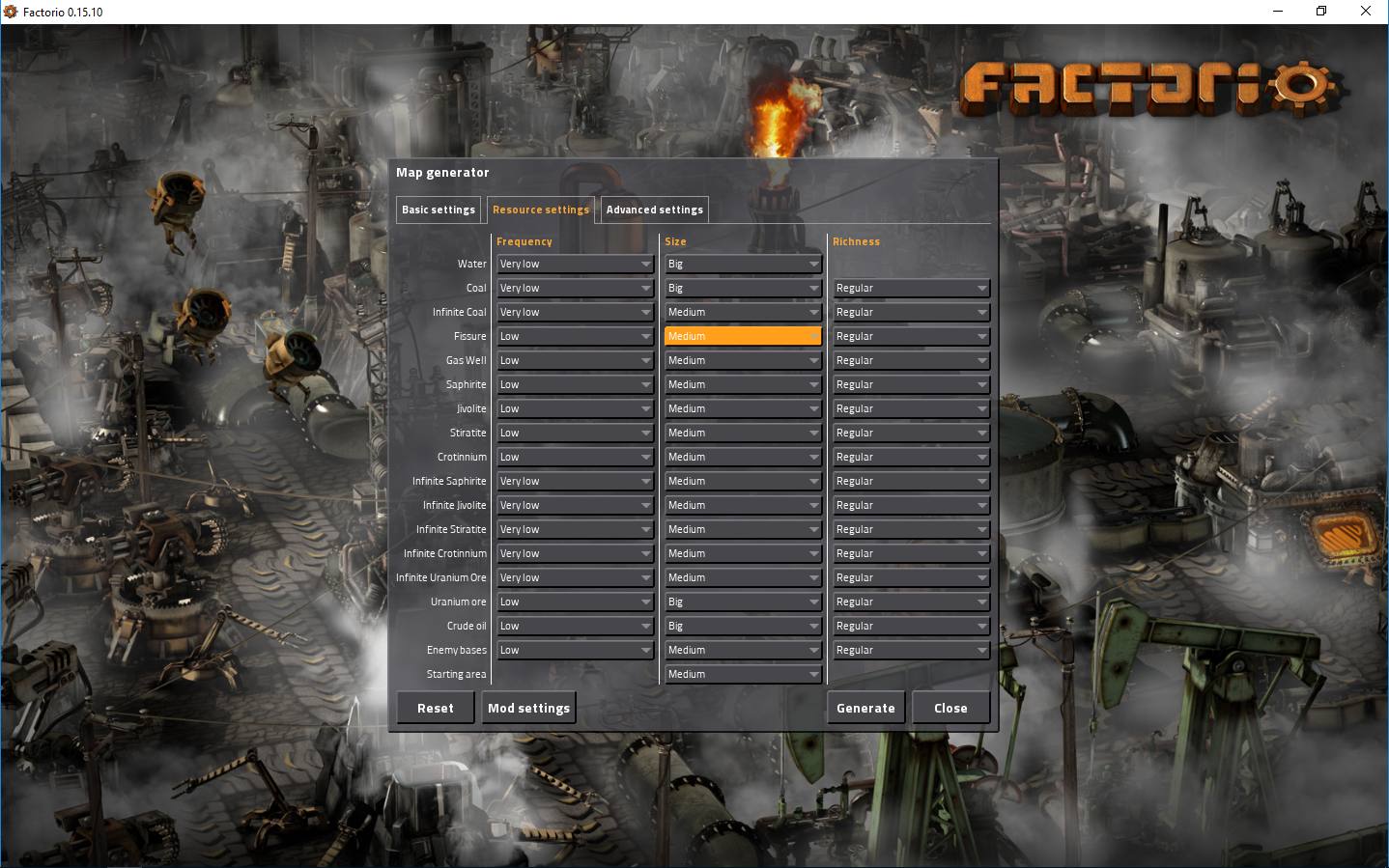Open the Infinite Saphirite size dropdown
The height and width of the screenshot is (868, 1389).
point(744,481)
